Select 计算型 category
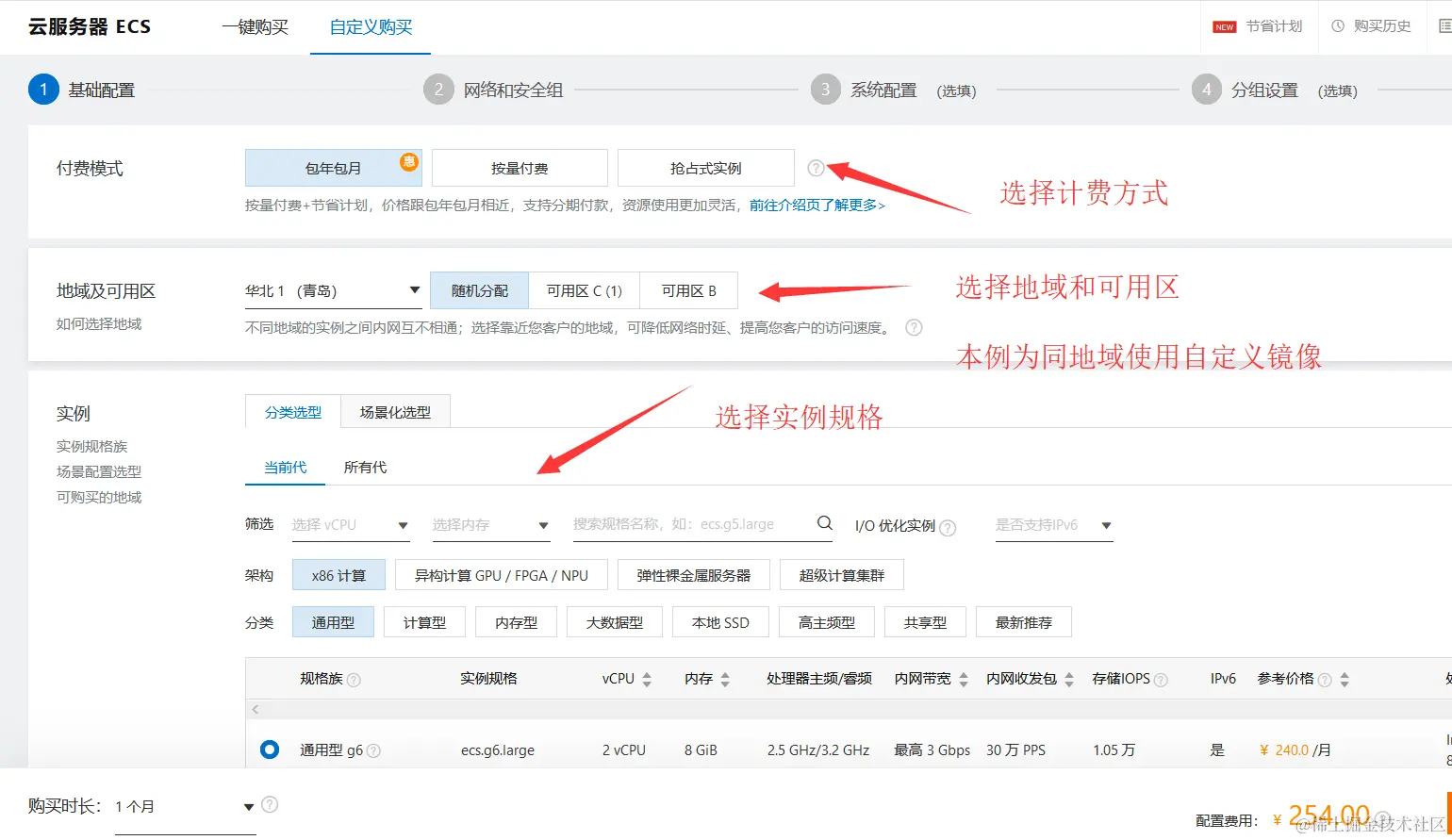 tap(424, 622)
